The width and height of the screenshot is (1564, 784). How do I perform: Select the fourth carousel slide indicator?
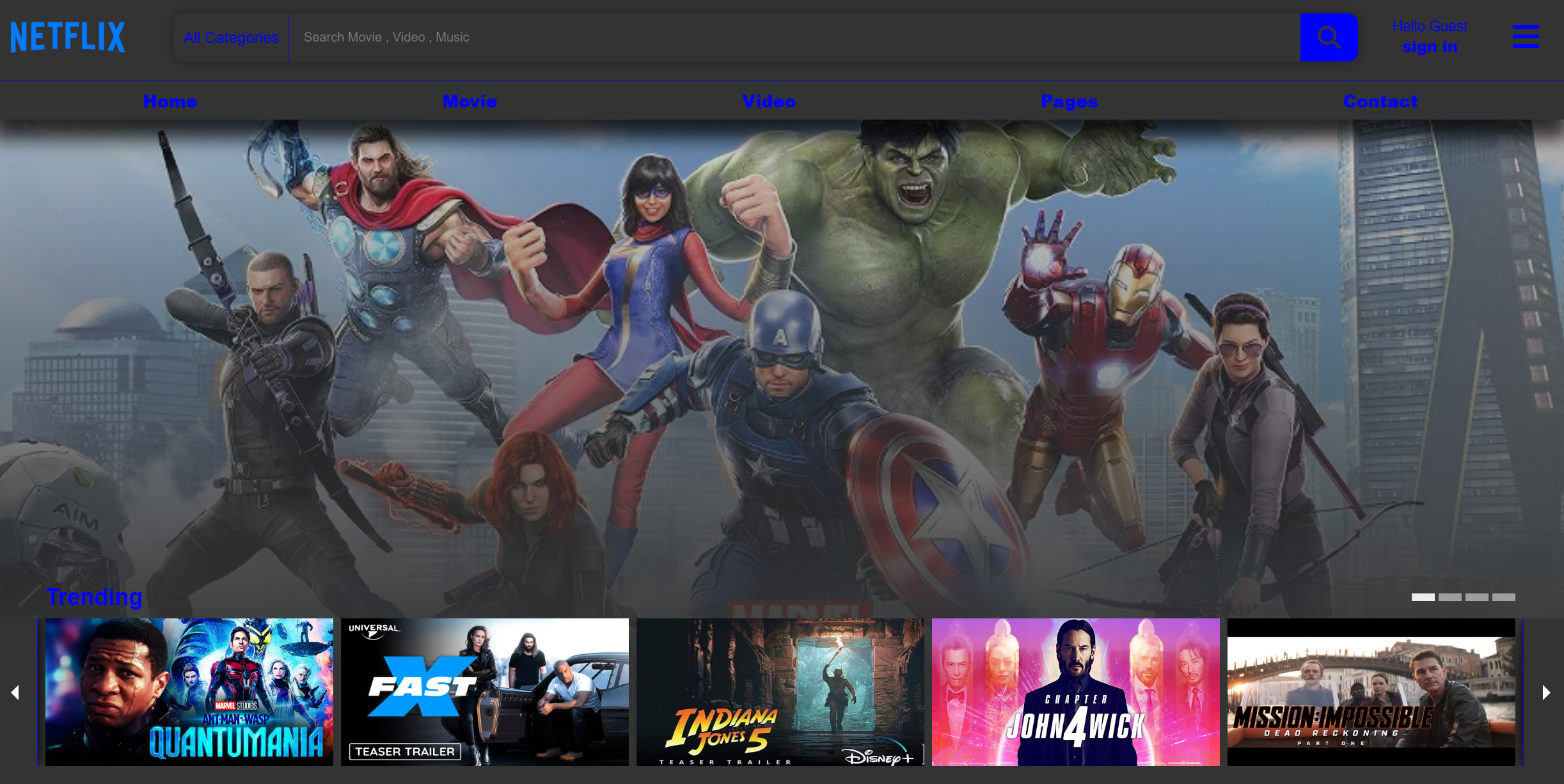coord(1504,597)
